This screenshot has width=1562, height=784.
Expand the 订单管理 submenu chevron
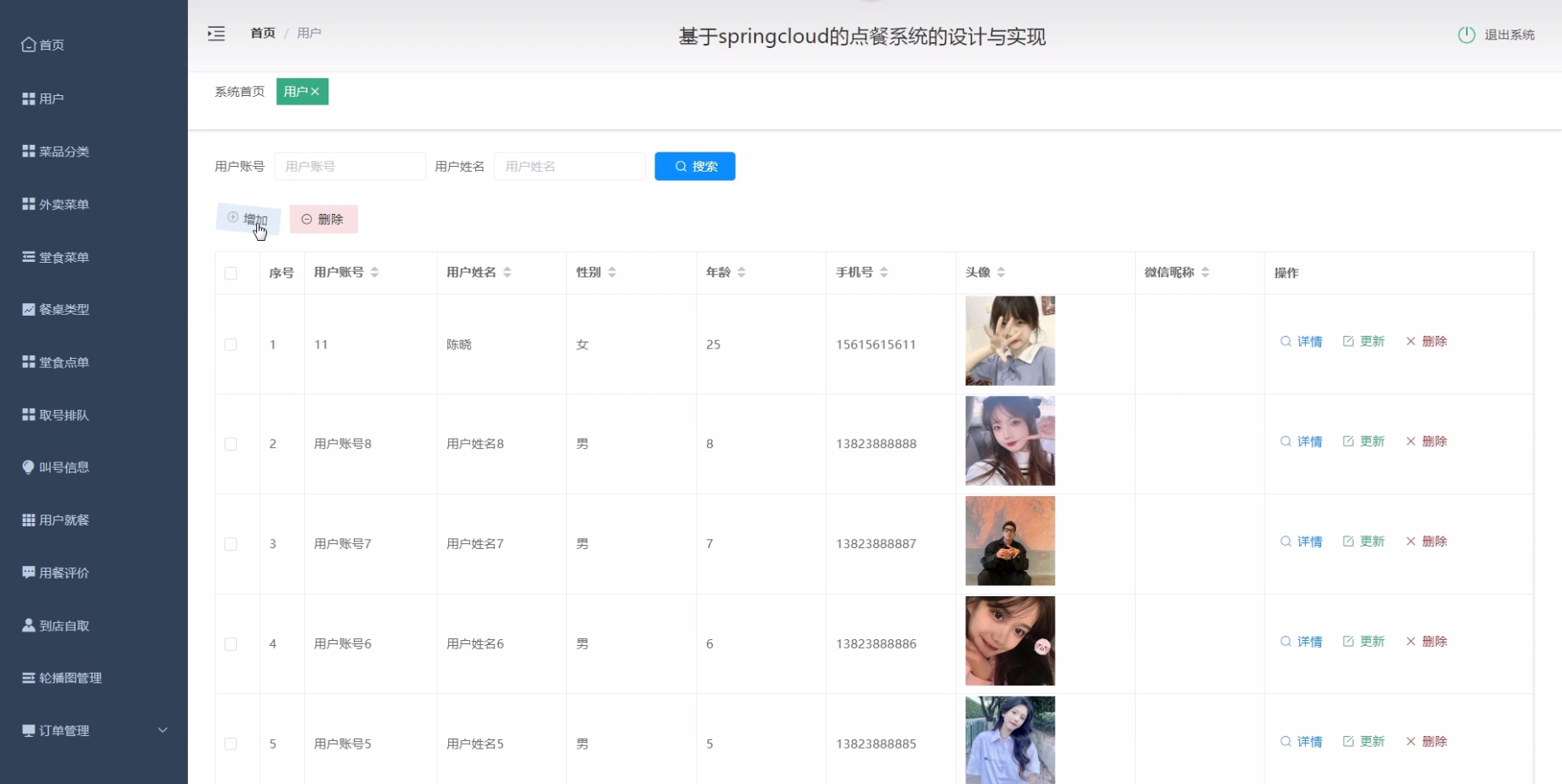click(163, 730)
